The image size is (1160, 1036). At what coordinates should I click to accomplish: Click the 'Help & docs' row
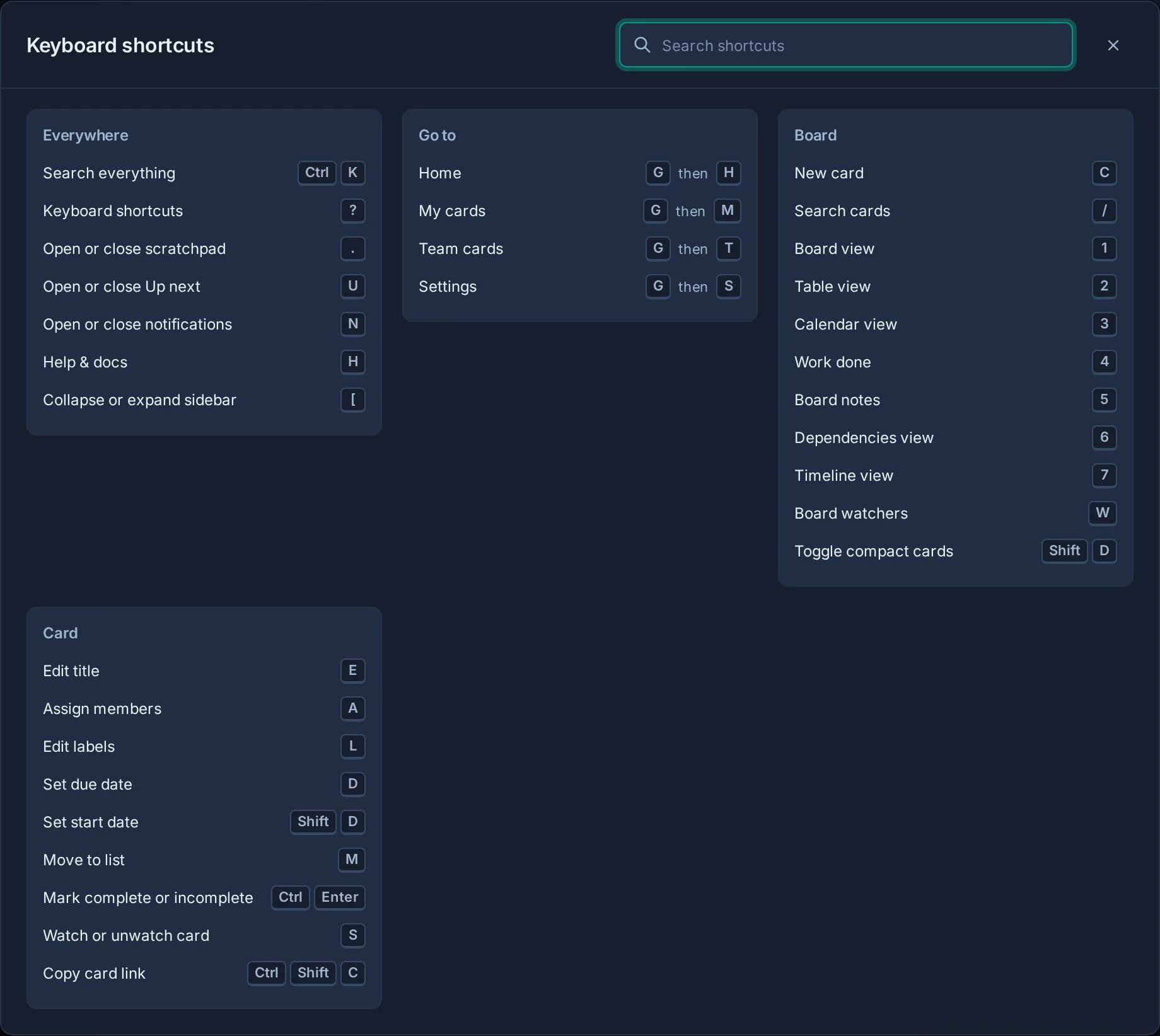pos(204,362)
